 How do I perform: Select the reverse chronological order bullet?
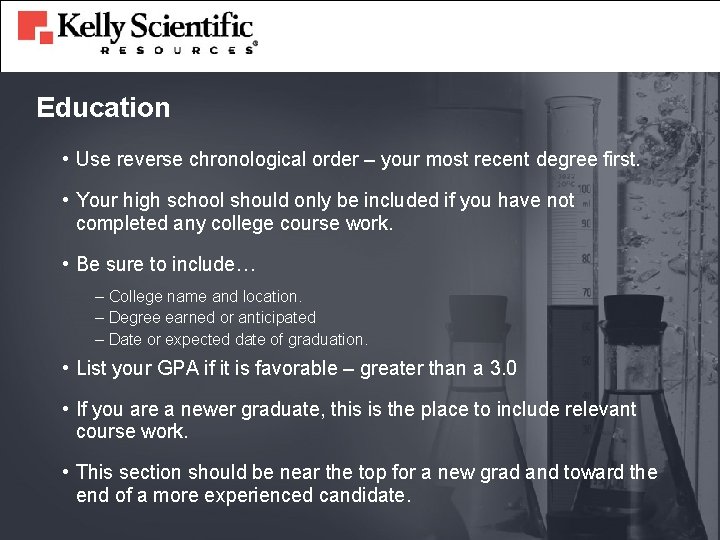[x=357, y=159]
